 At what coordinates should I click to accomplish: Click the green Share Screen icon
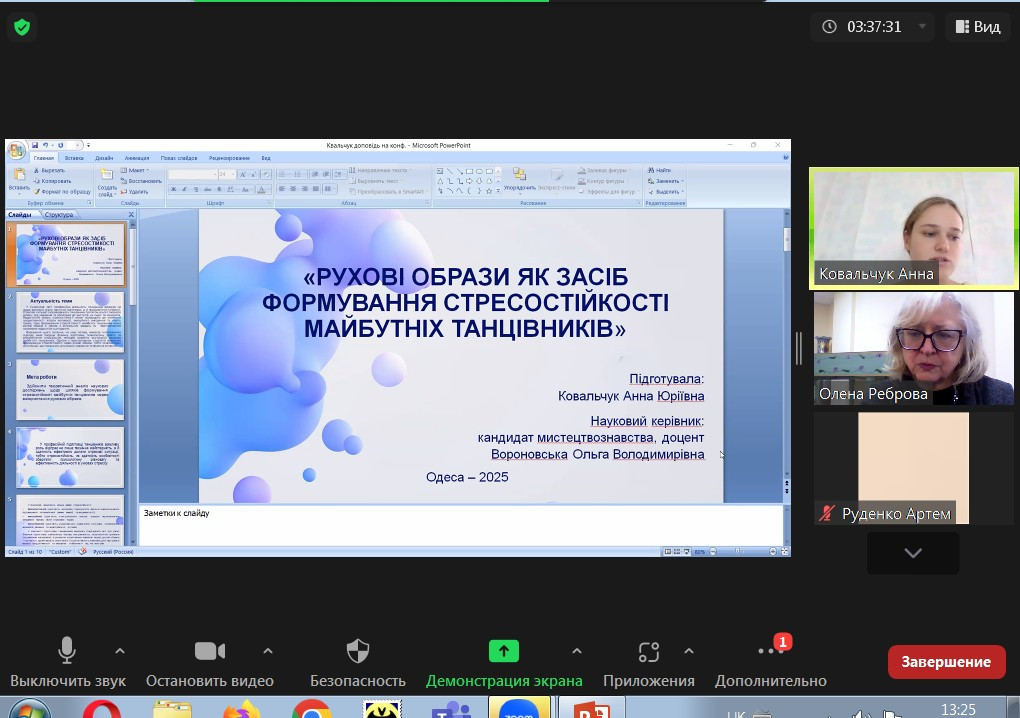coord(503,651)
